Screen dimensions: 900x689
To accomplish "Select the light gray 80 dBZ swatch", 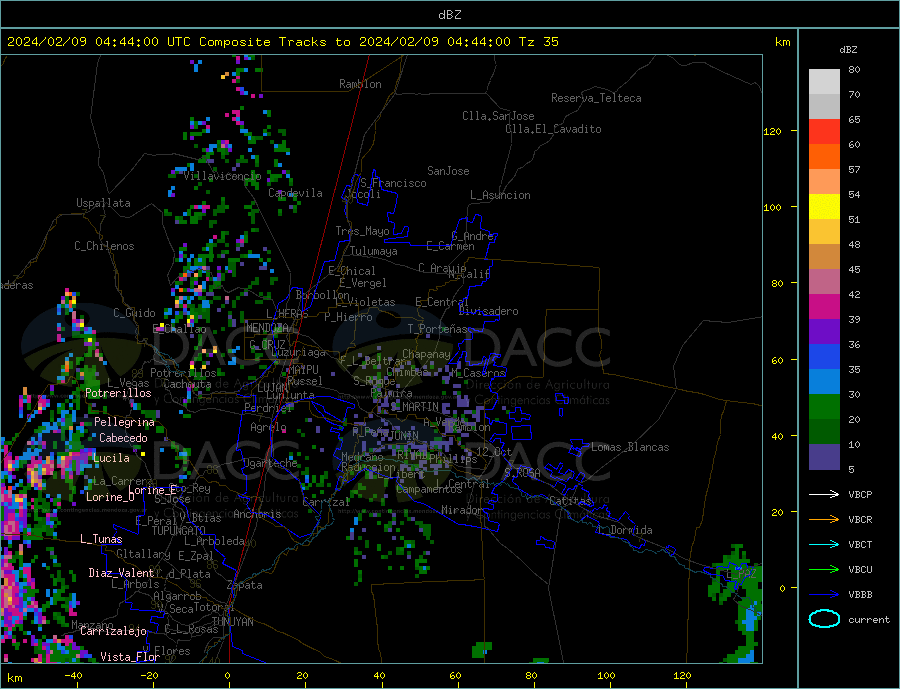I will tap(824, 82).
